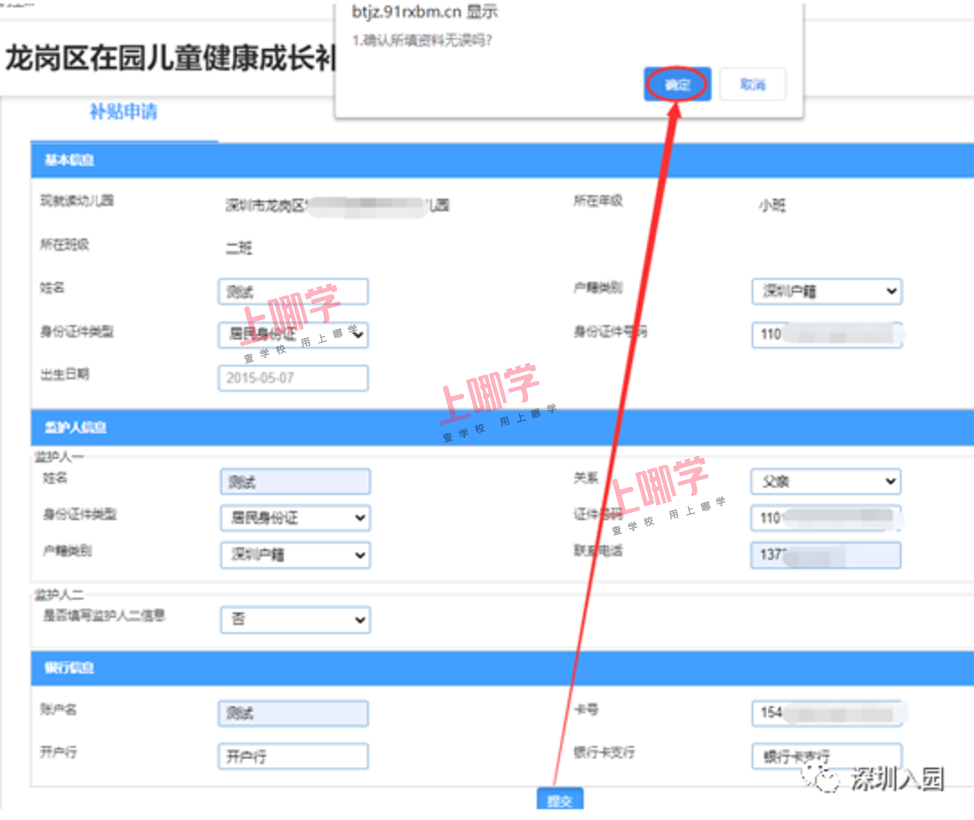
Task: Click the 确定 button in the confirmation dialog
Action: (x=677, y=85)
